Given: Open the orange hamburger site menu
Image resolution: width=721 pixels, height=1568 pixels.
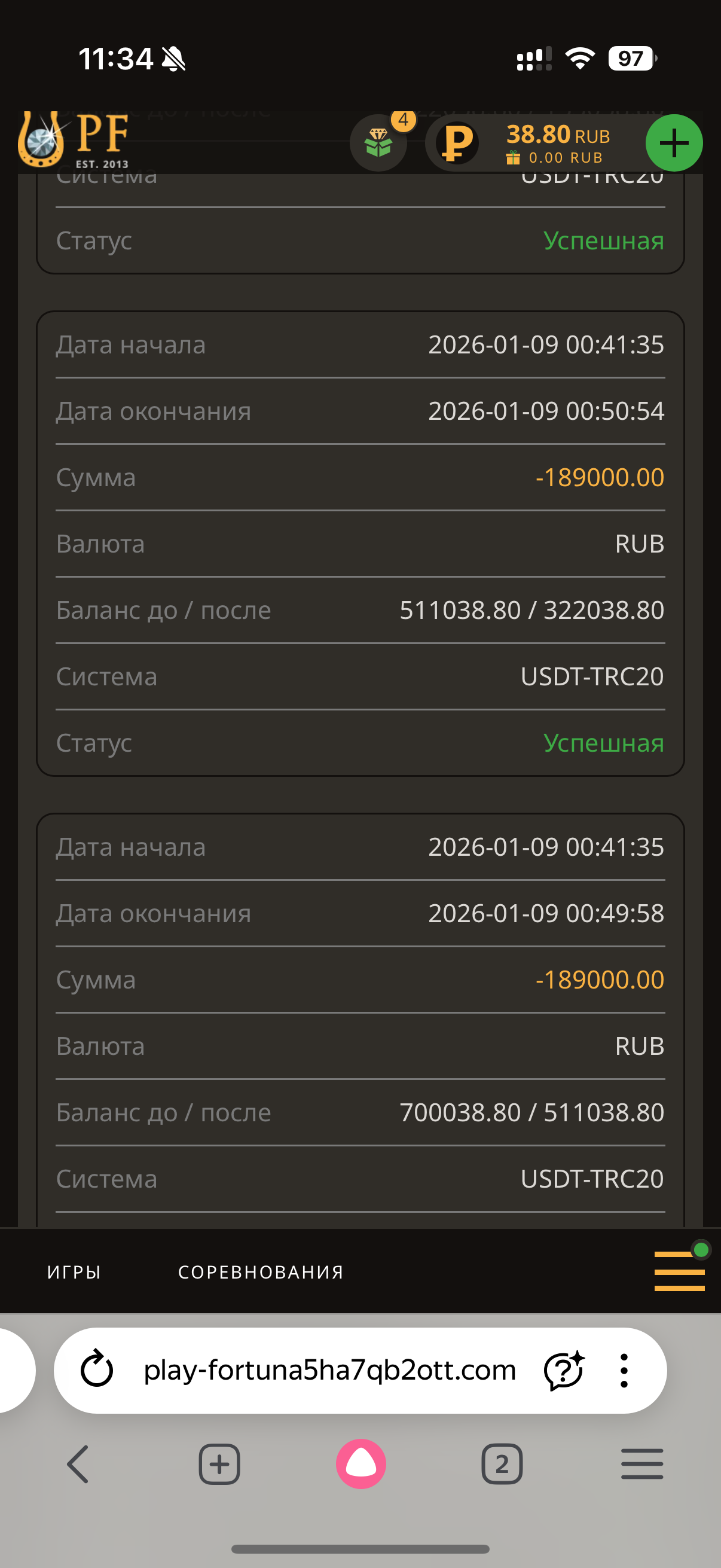Looking at the screenshot, I should point(679,1271).
